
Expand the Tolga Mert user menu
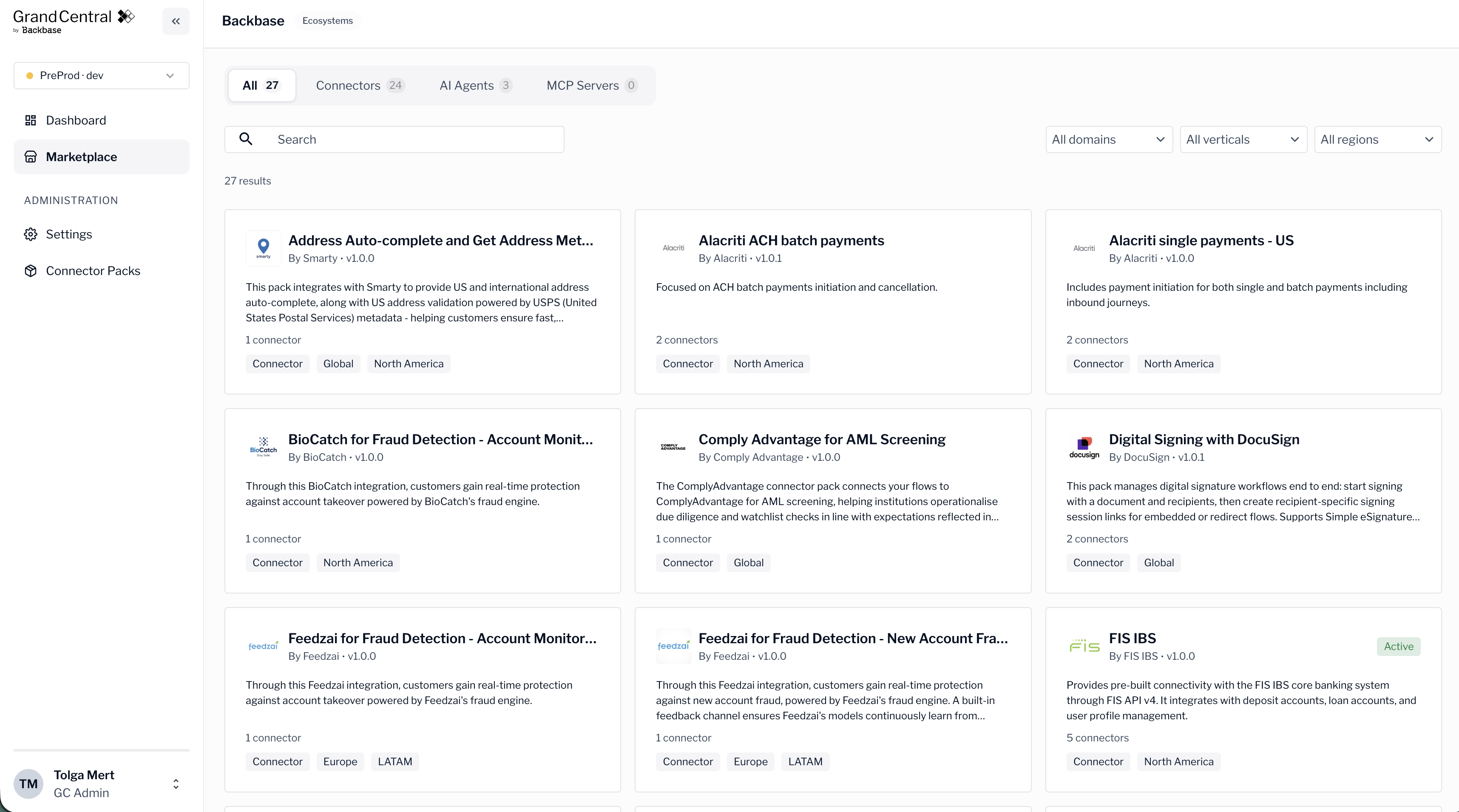(176, 784)
